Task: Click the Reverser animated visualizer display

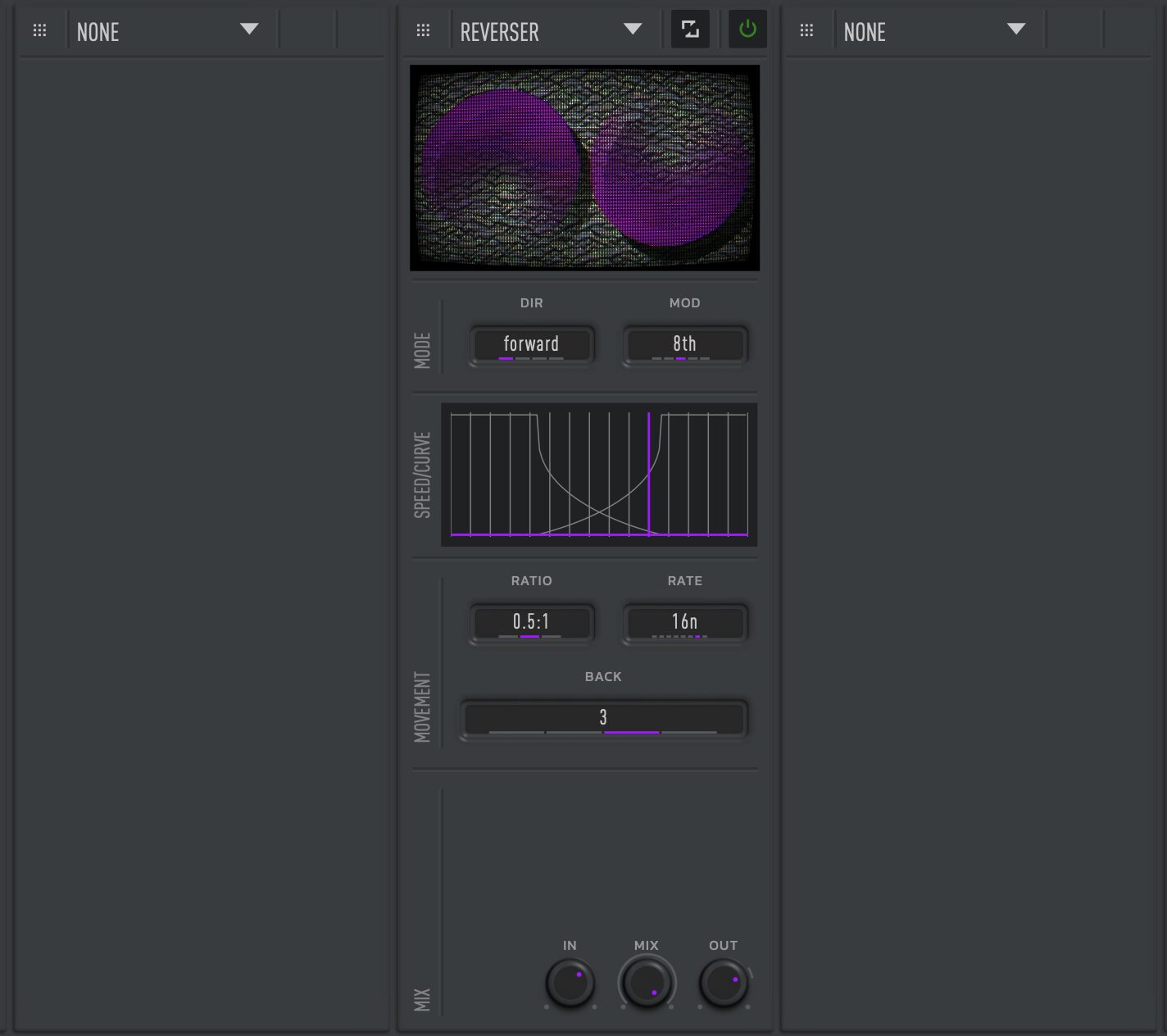Action: pos(584,168)
